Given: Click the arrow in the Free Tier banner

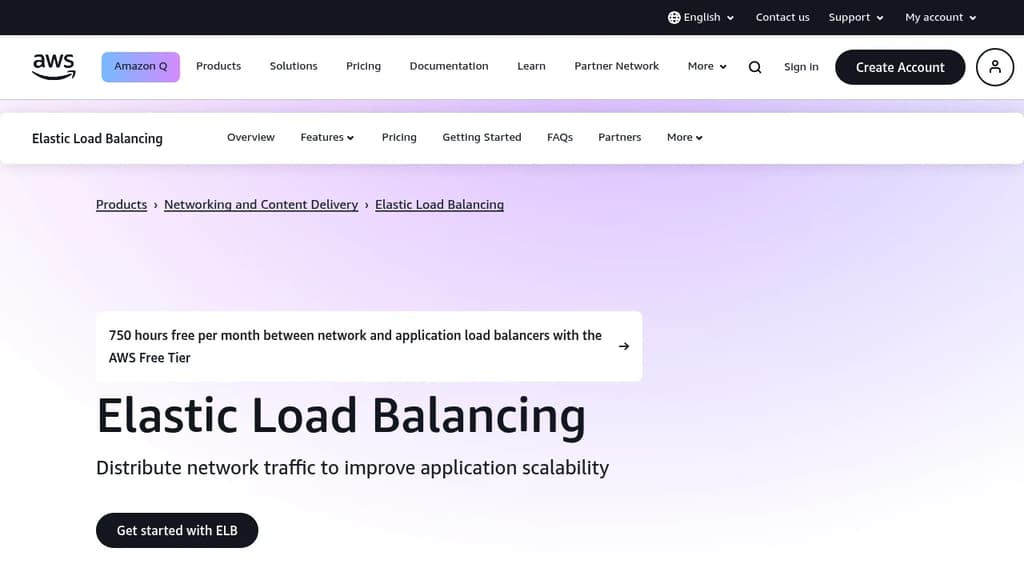Looking at the screenshot, I should coord(624,346).
